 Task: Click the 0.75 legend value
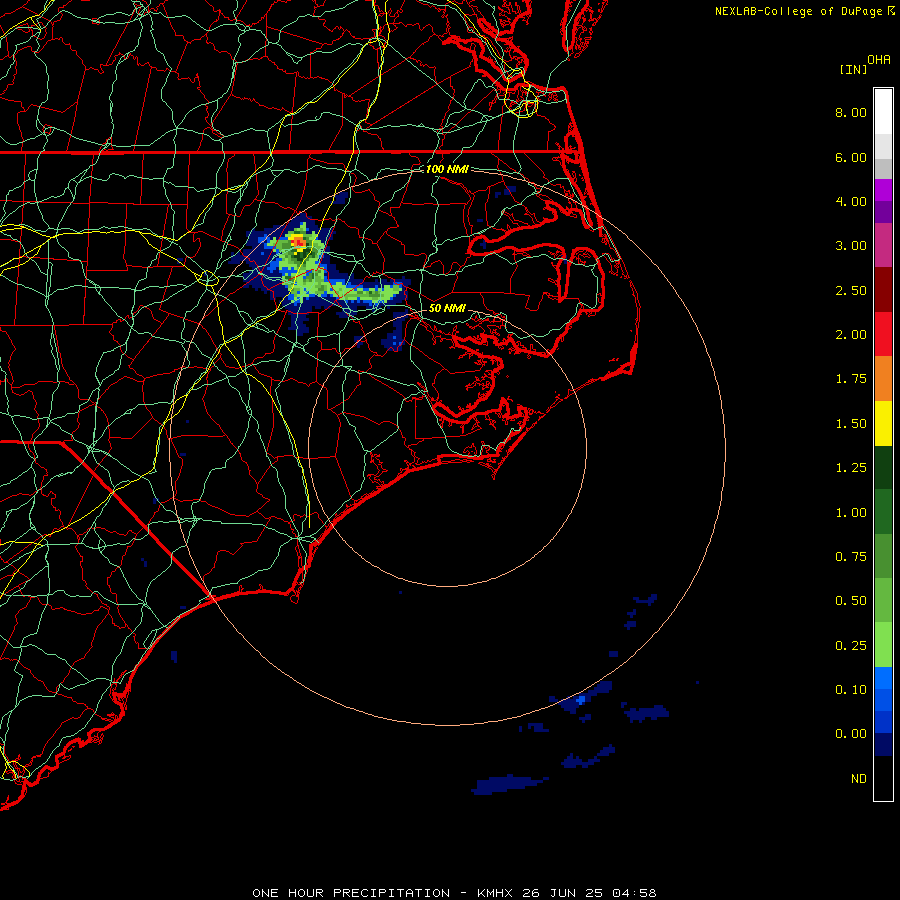(x=851, y=557)
